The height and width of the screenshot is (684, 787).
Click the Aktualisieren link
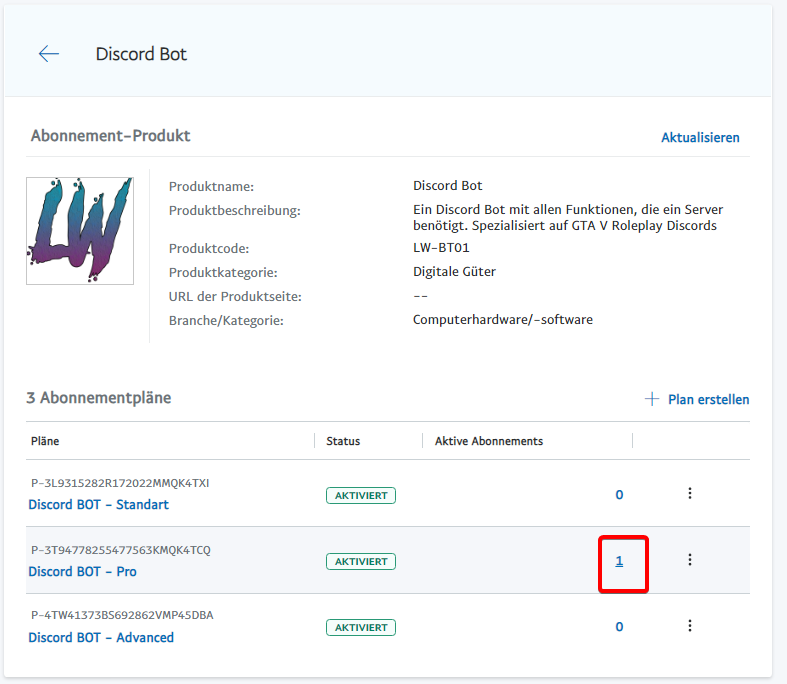tap(700, 138)
